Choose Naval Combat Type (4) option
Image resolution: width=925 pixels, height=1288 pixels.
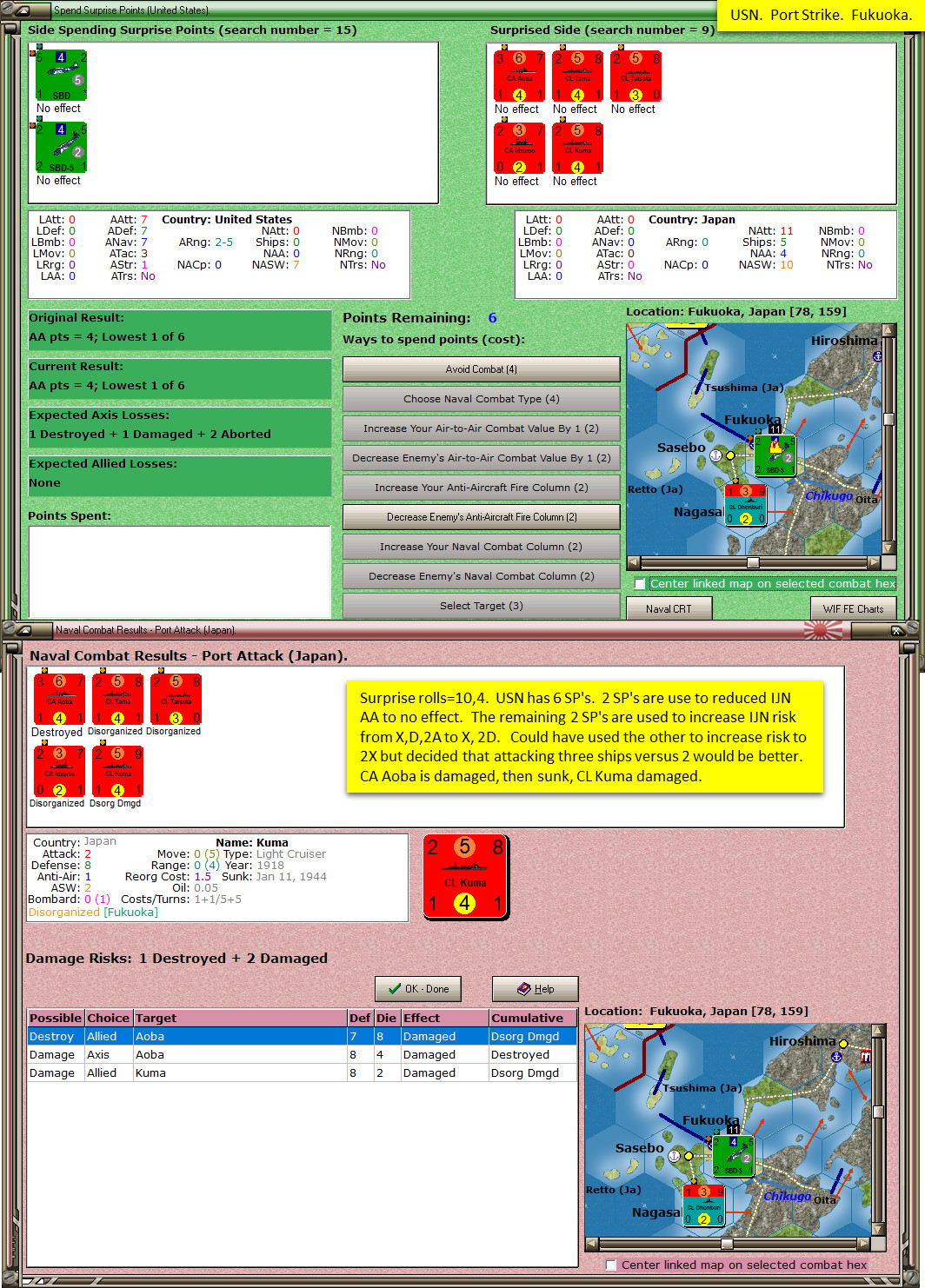click(481, 399)
